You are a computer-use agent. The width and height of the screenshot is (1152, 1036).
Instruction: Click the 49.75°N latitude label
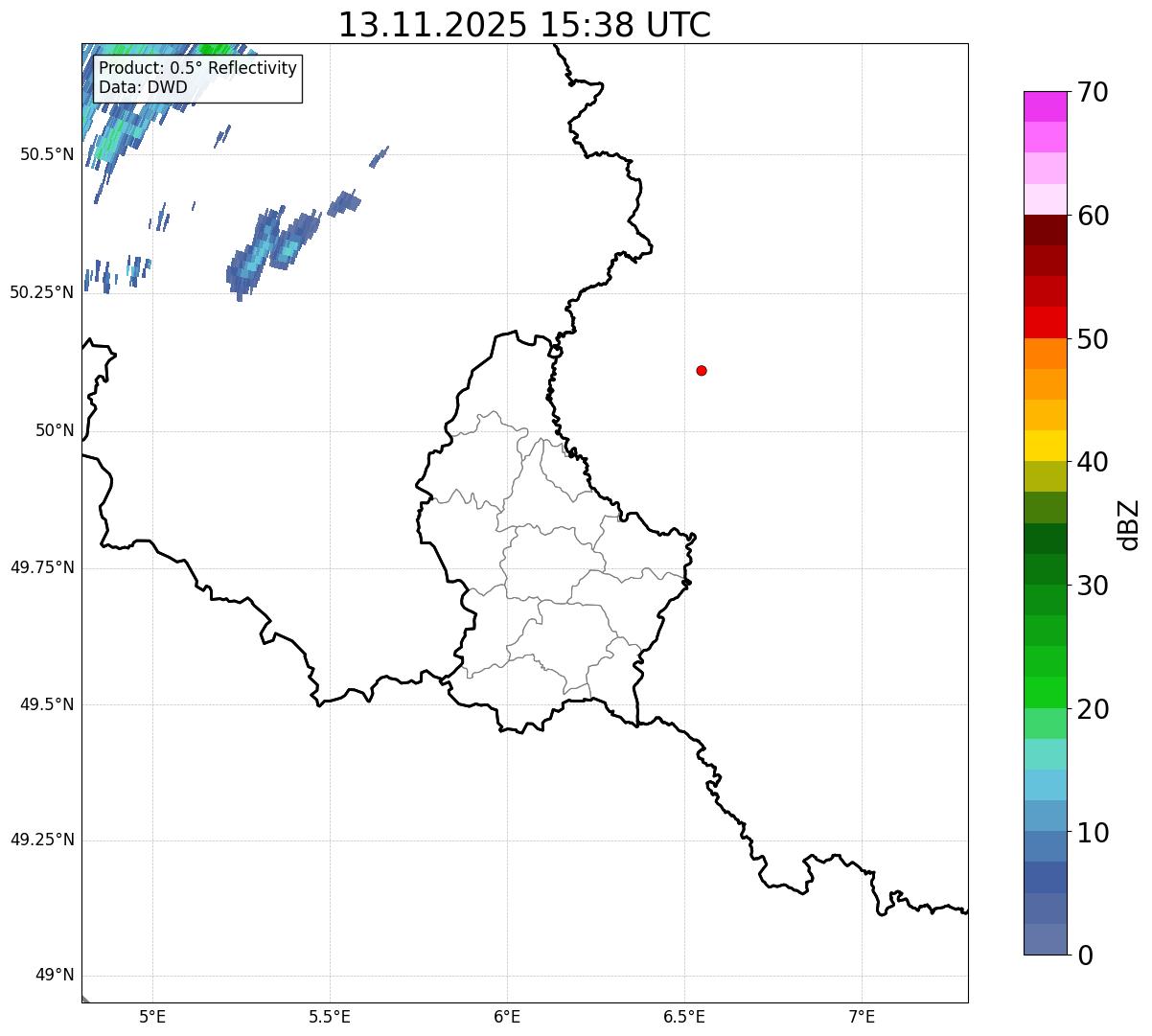[x=42, y=567]
